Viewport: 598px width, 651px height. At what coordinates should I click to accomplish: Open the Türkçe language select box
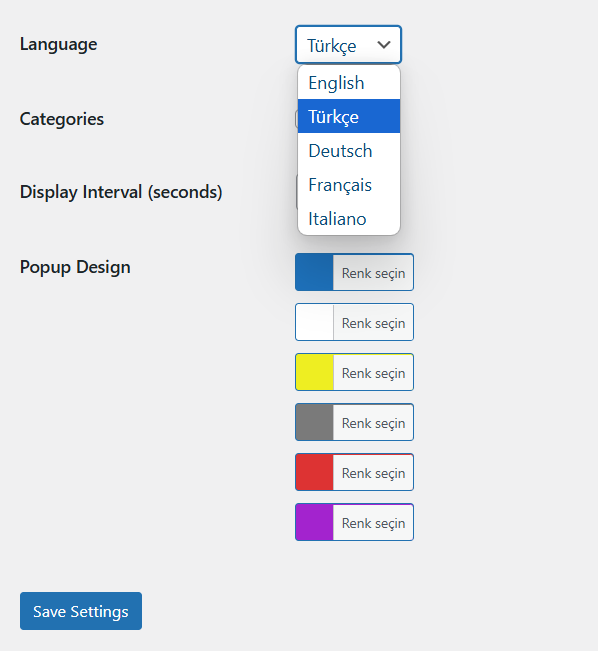348,45
